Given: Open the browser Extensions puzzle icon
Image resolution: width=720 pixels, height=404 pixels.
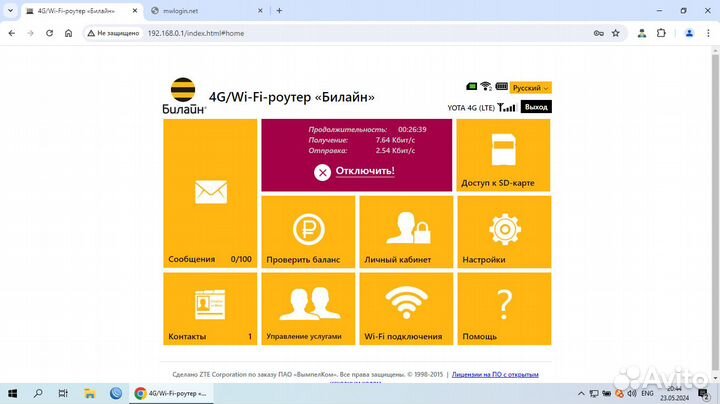Looking at the screenshot, I should click(x=661, y=33).
